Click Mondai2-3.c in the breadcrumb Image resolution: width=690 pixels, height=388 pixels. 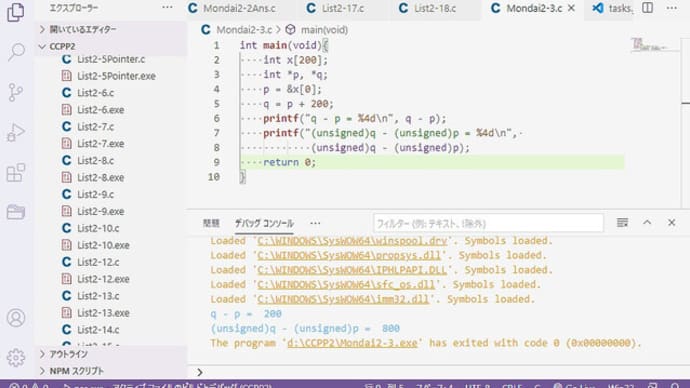[244, 29]
